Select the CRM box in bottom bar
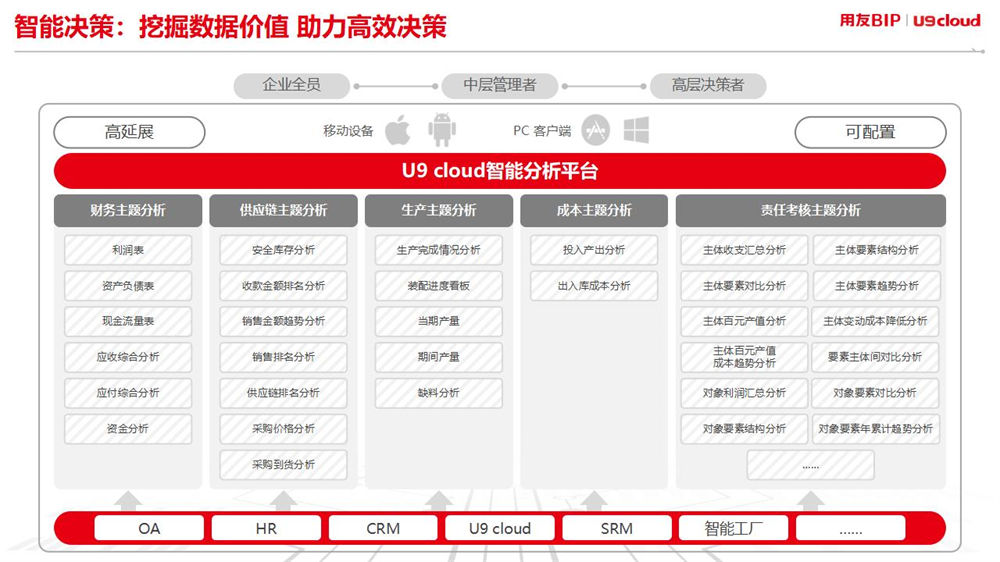1000x562 pixels. point(383,528)
